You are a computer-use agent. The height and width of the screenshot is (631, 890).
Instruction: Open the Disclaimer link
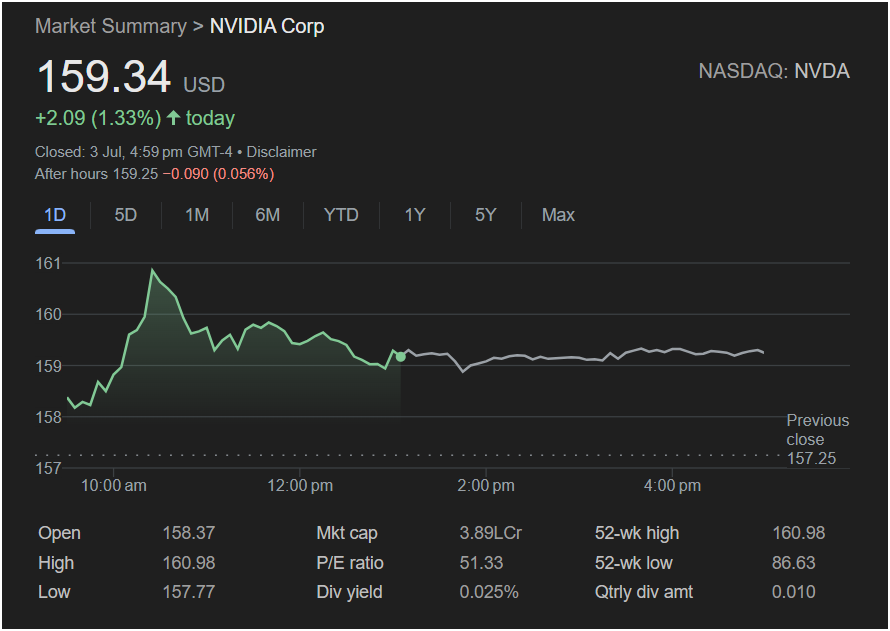click(282, 152)
